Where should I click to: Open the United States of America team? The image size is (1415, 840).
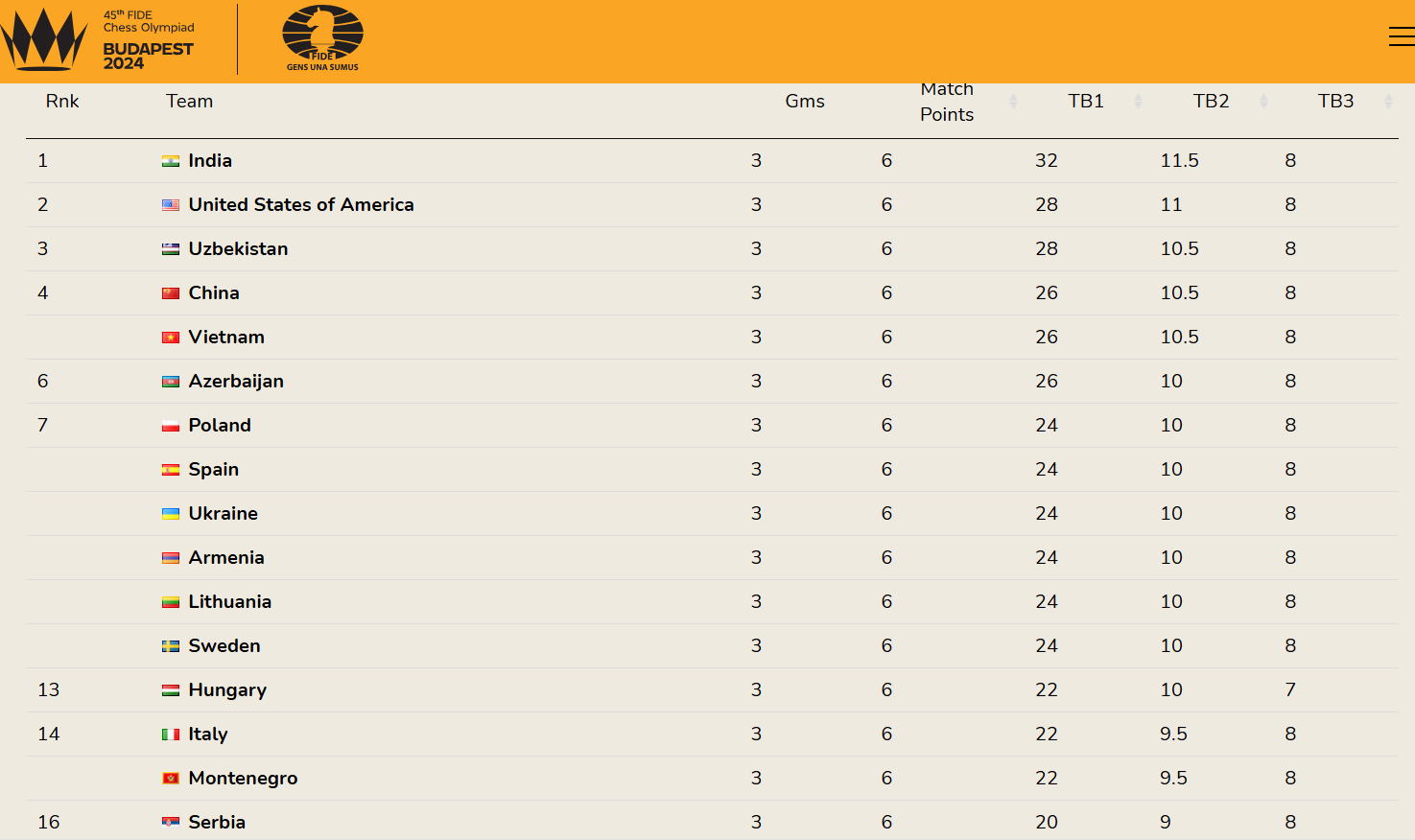coord(301,205)
